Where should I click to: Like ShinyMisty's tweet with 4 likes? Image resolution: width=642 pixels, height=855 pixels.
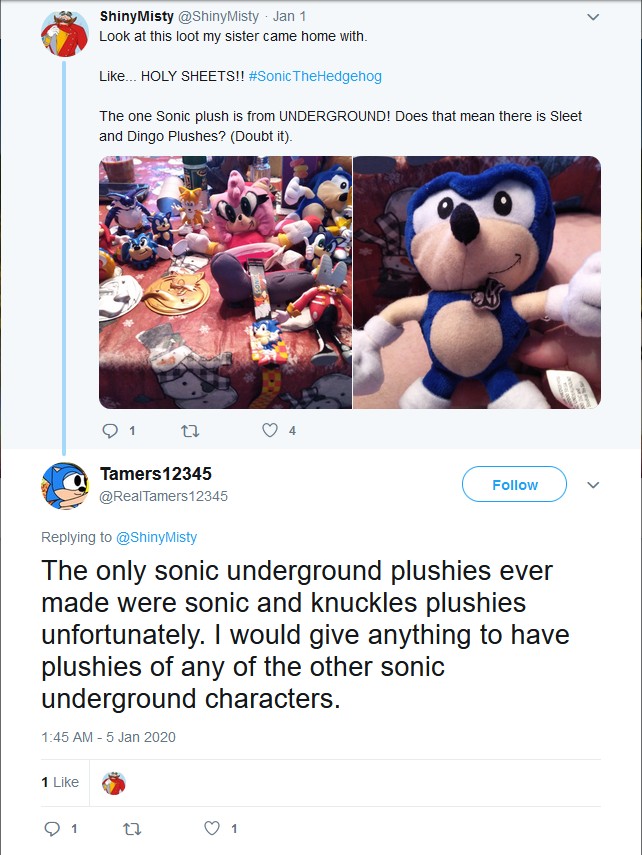pyautogui.click(x=269, y=431)
